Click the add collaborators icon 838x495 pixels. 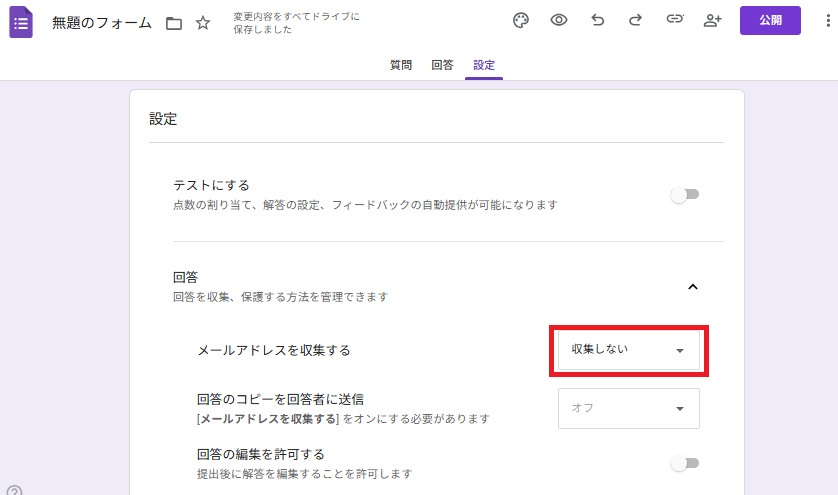tap(712, 20)
